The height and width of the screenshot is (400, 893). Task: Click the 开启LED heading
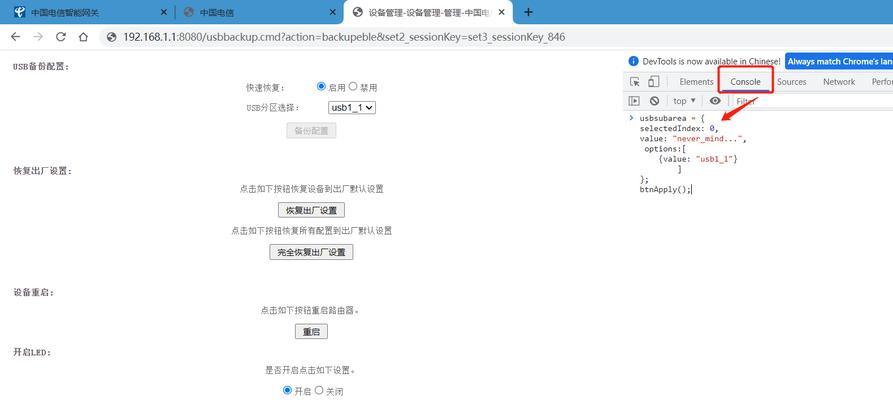pyautogui.click(x=32, y=352)
